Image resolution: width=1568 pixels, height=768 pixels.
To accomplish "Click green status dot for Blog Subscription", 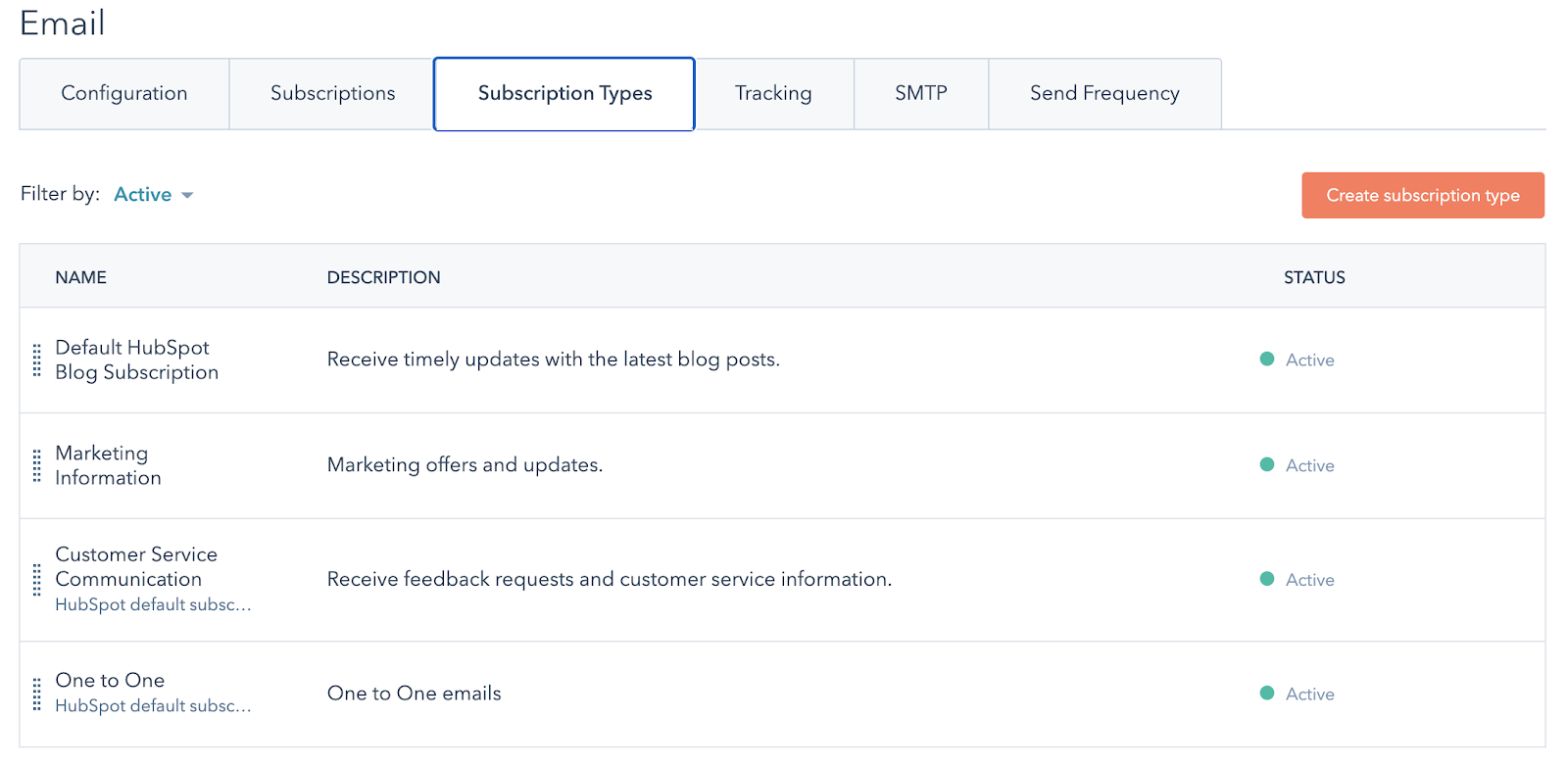I will 1267,360.
